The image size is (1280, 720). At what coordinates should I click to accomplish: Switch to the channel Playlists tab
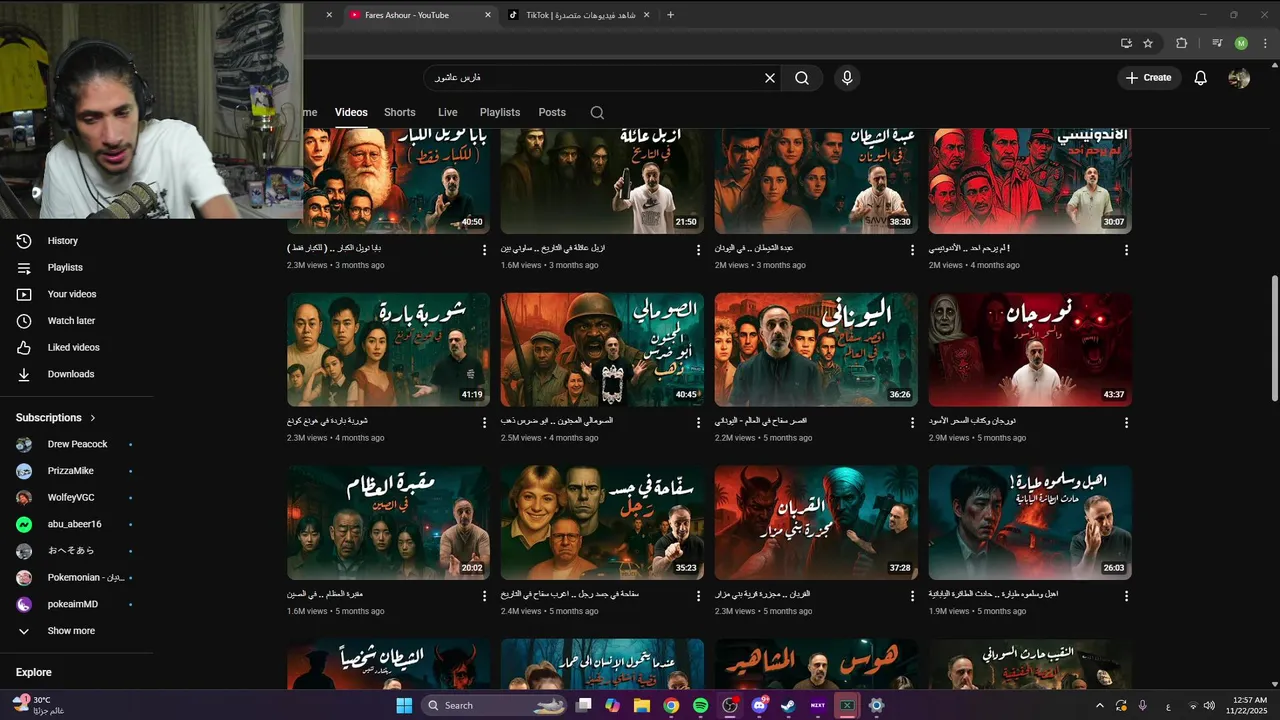coord(499,113)
